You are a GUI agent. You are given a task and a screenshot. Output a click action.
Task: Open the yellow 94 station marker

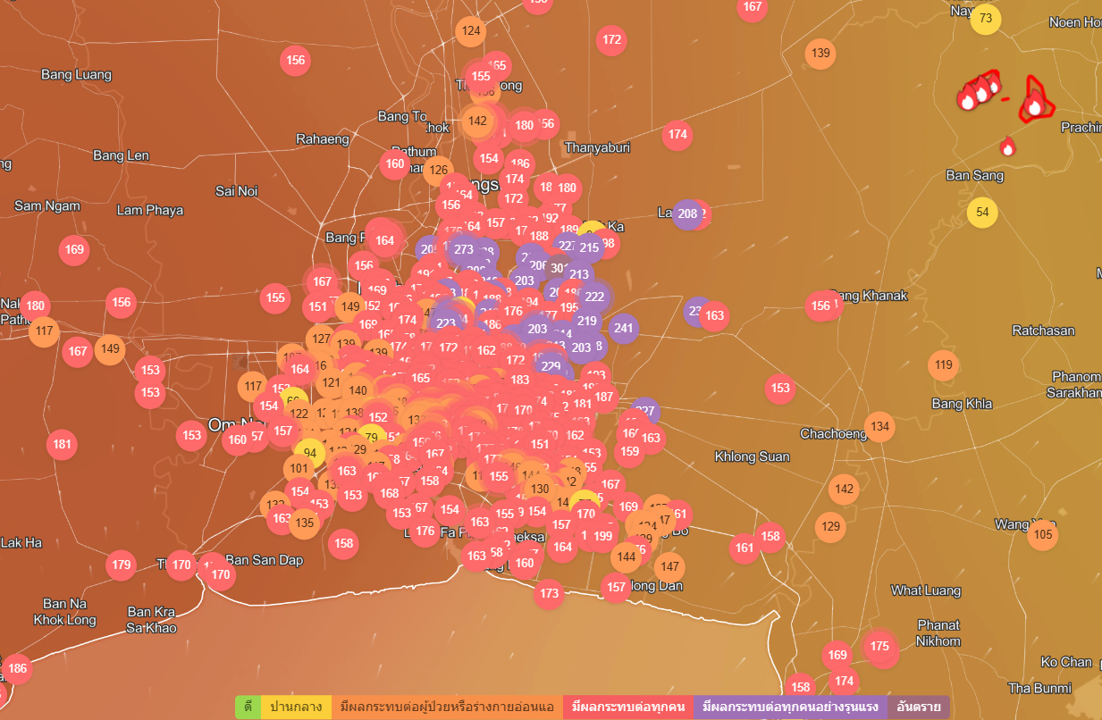(x=310, y=453)
